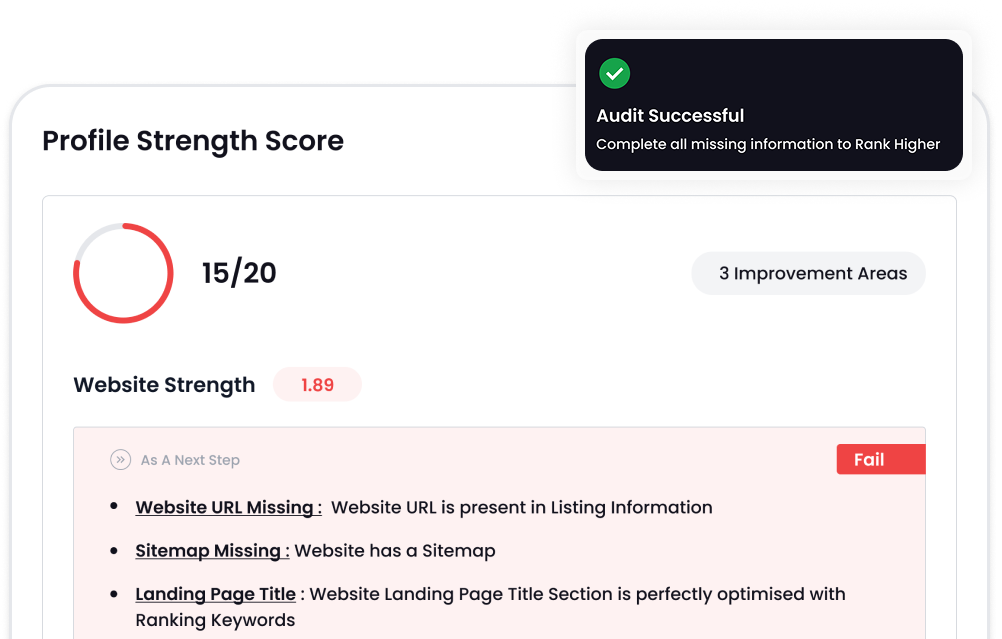Click the bullet before Website URL Missing
The width and height of the screenshot is (1002, 639).
tap(114, 507)
